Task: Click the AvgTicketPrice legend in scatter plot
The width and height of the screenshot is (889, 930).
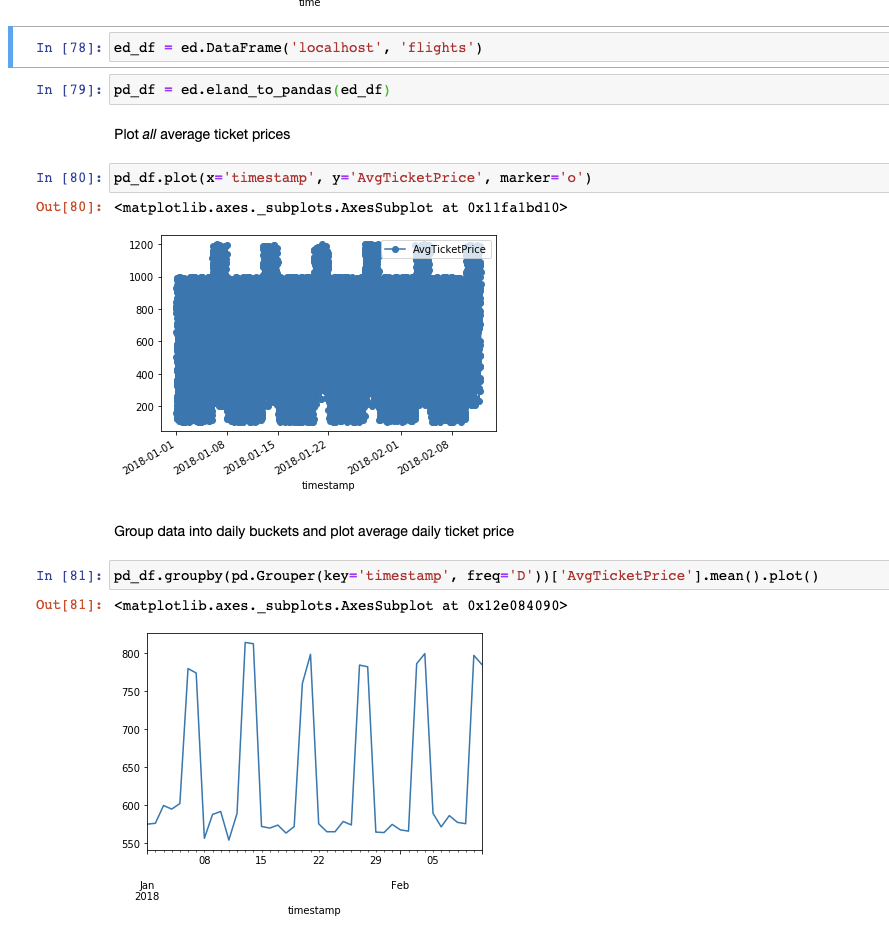Action: [436, 249]
